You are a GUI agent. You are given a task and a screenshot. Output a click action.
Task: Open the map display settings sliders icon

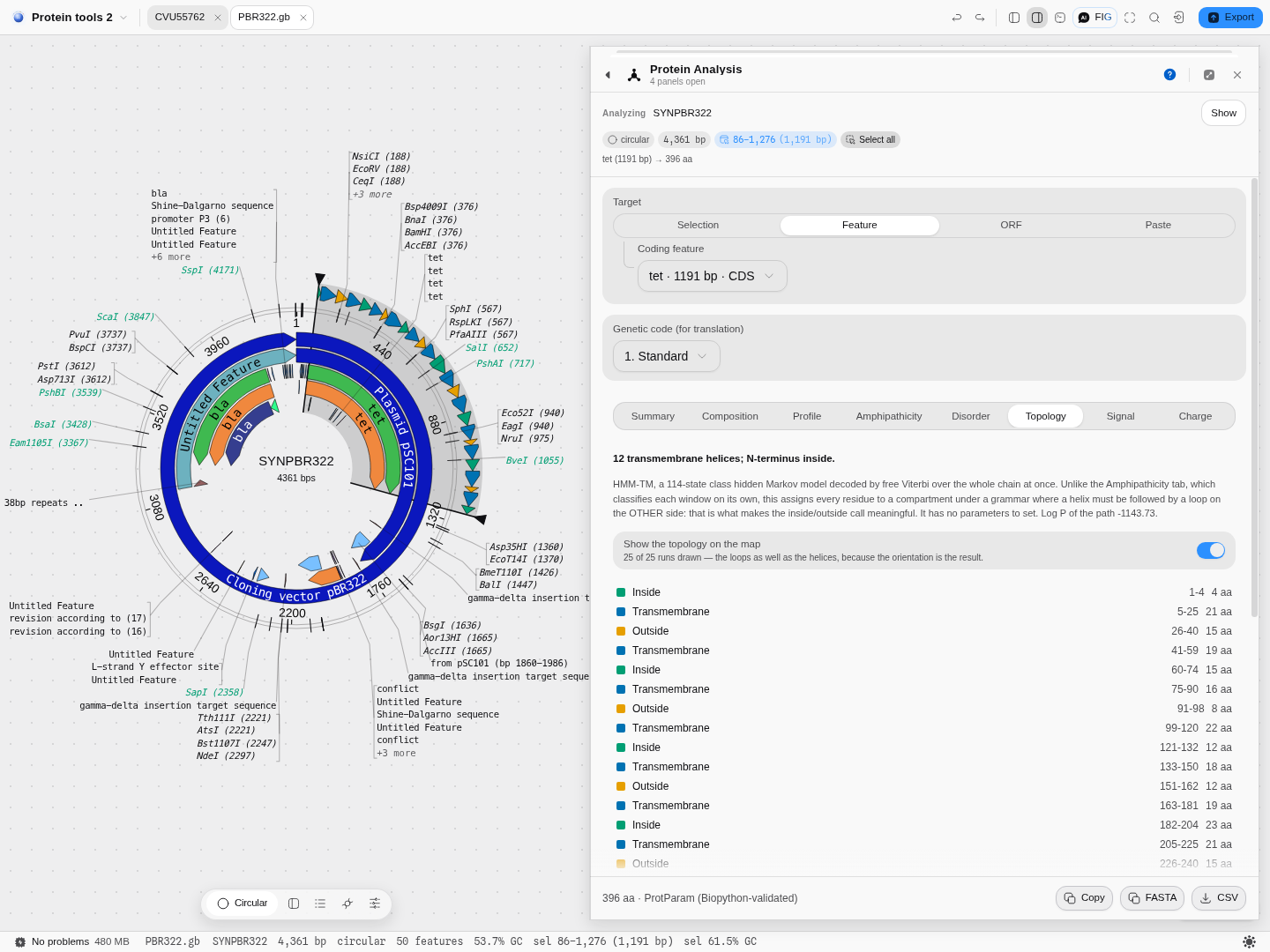tap(375, 904)
